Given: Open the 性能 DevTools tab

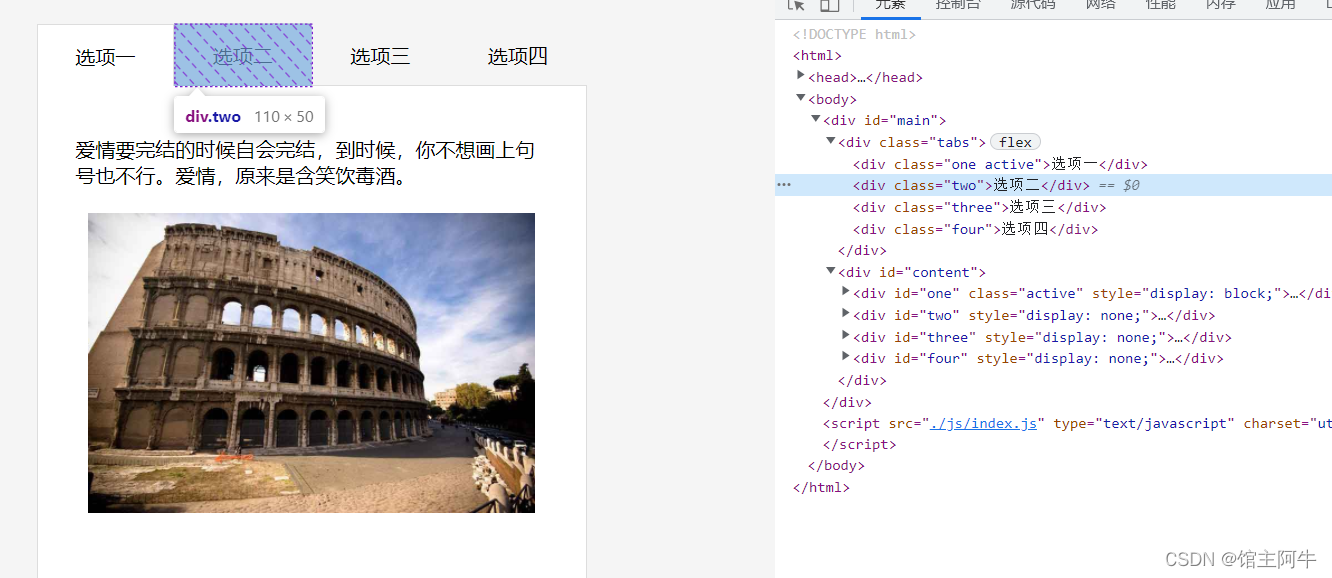Looking at the screenshot, I should 1161,5.
